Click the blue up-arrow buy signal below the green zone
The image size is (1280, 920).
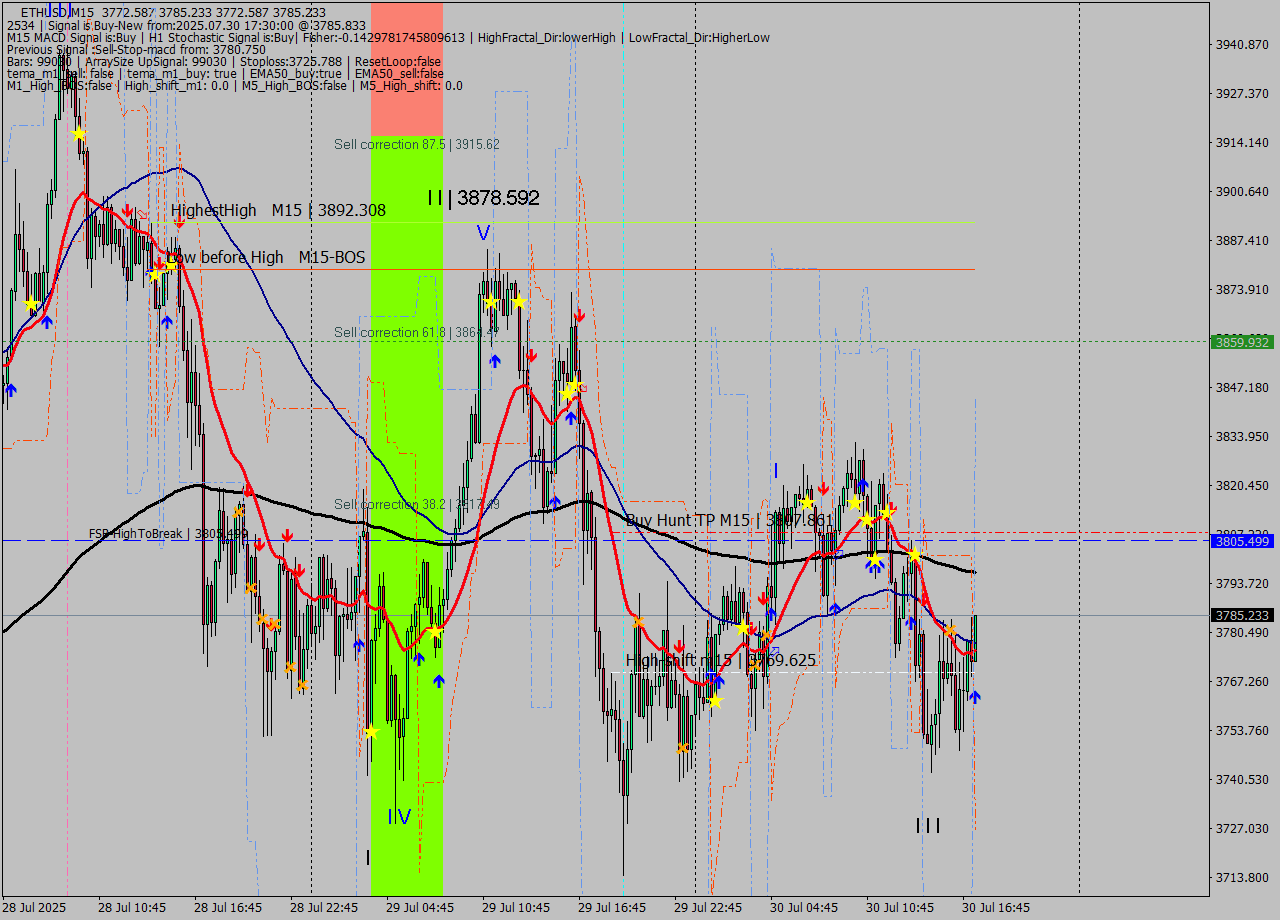437,679
